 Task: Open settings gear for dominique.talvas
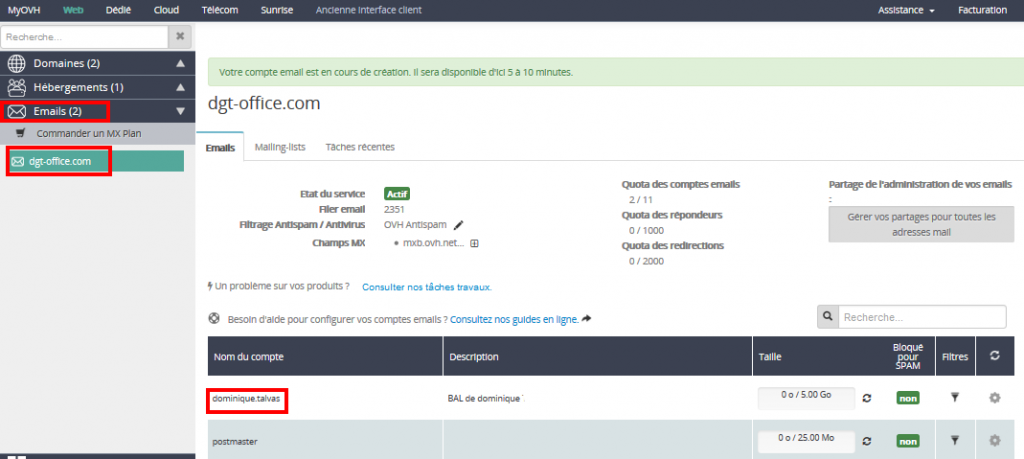(995, 398)
